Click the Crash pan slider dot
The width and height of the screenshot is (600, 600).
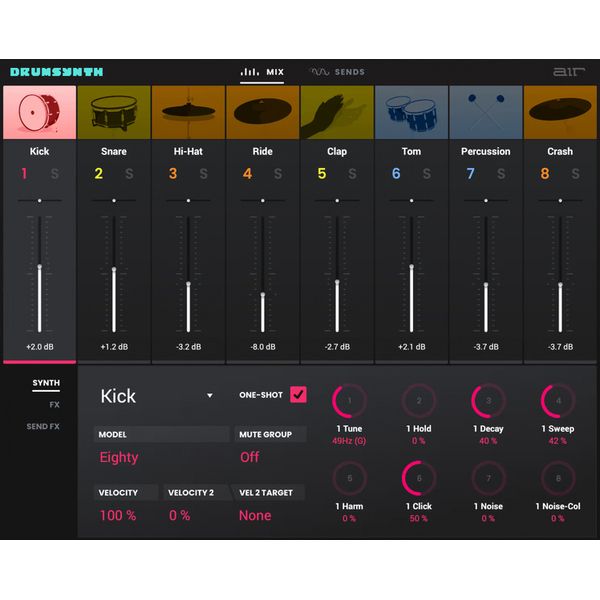pyautogui.click(x=560, y=201)
